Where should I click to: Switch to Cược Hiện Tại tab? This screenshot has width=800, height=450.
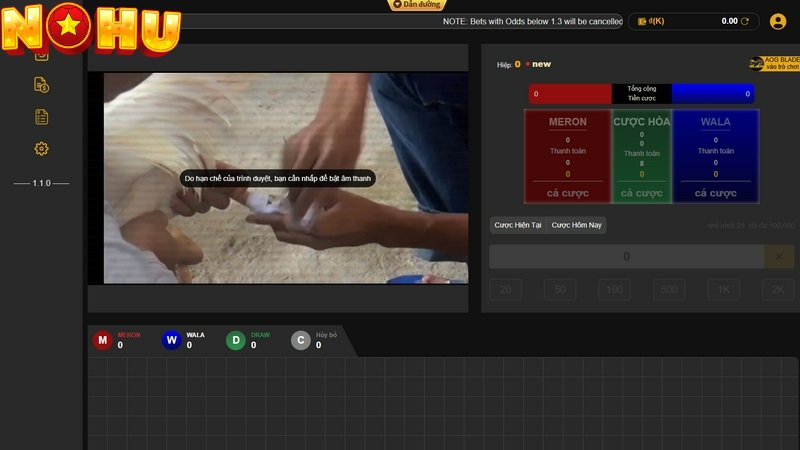pos(518,225)
